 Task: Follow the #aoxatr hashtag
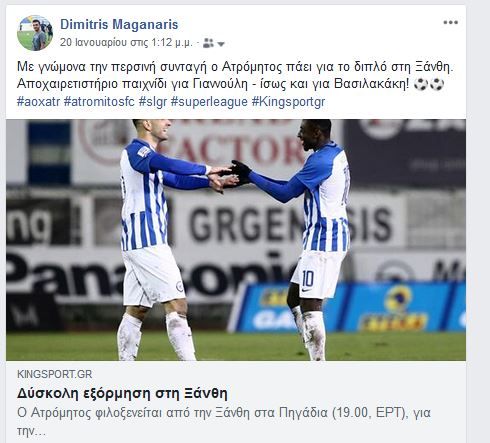(x=38, y=102)
